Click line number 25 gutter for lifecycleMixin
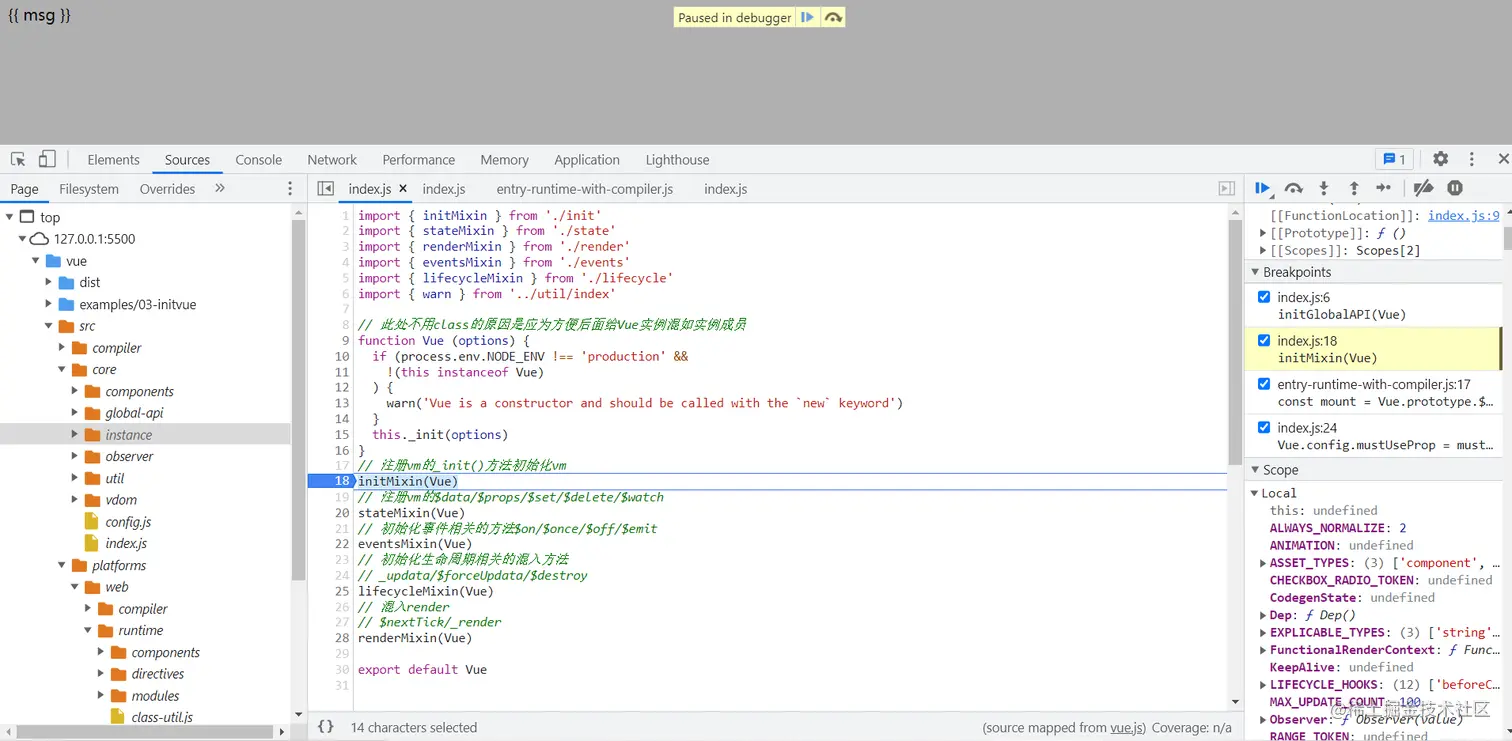Viewport: 1512px width, 741px height. tap(341, 591)
